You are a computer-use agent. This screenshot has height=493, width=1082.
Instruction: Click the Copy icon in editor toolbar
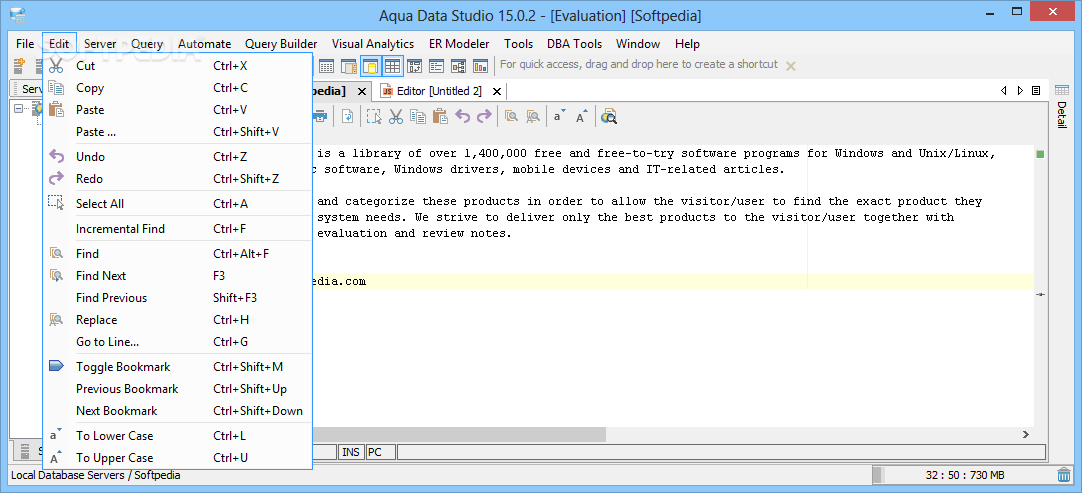click(x=417, y=117)
